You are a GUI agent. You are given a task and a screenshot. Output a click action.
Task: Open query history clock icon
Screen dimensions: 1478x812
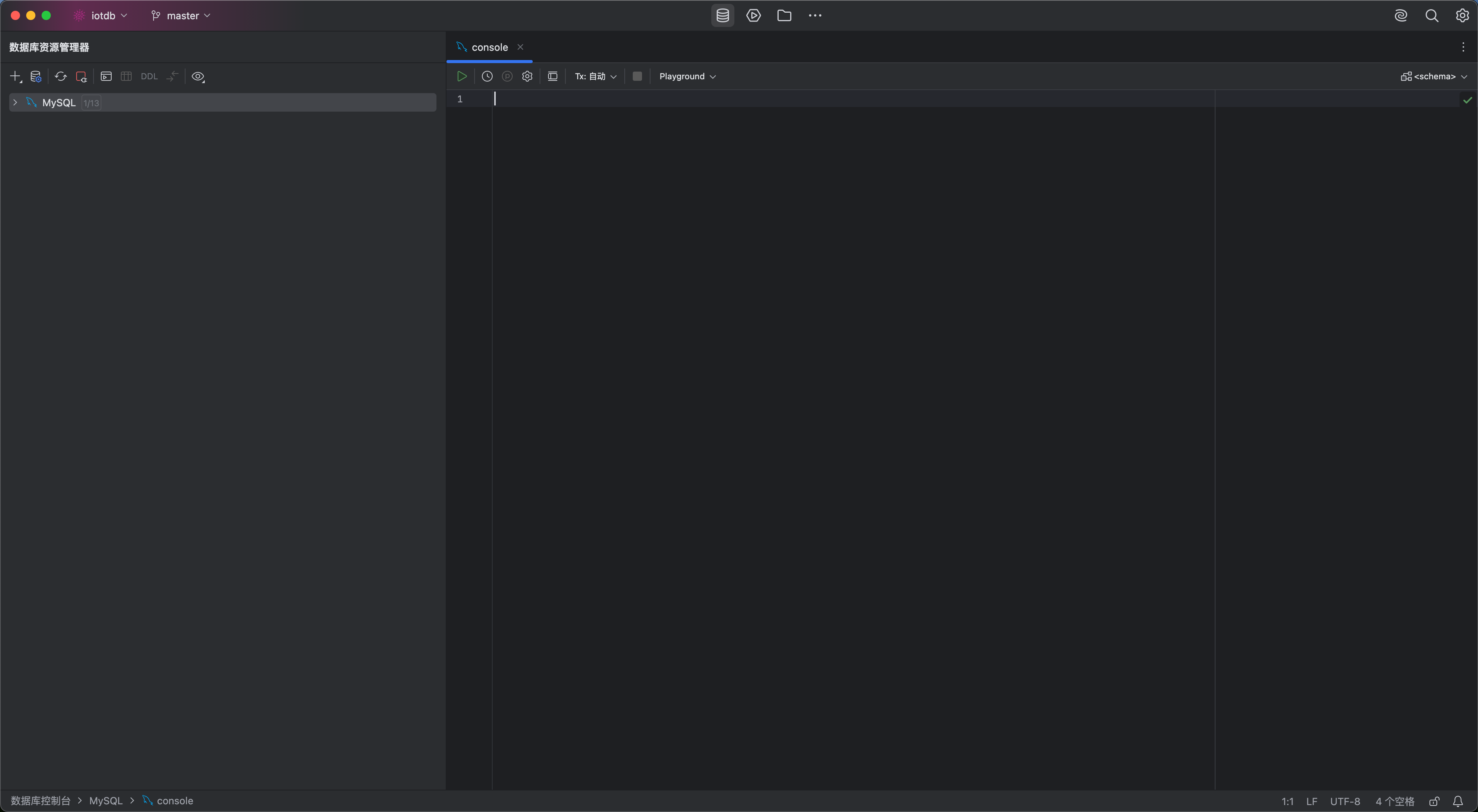tap(487, 76)
